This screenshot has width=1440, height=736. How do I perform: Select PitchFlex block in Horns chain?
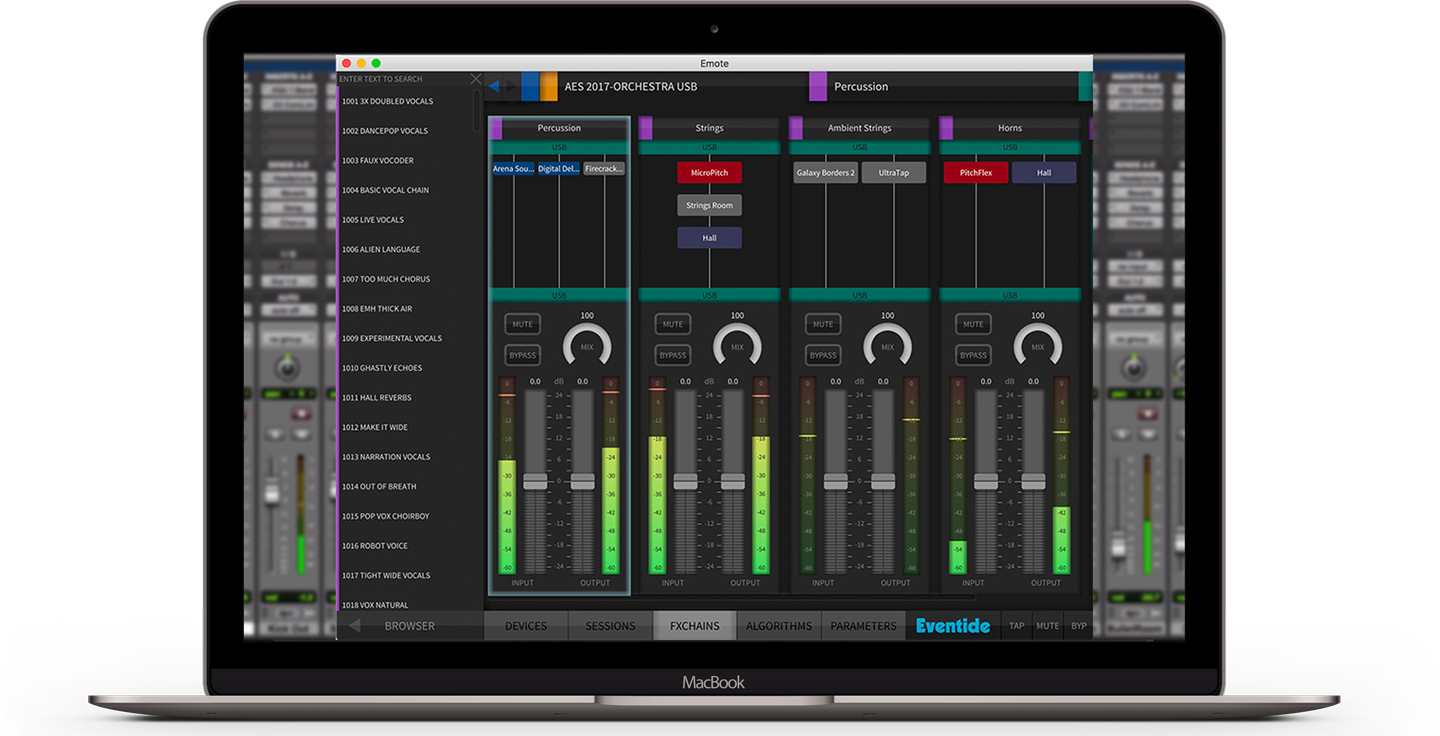[x=976, y=173]
